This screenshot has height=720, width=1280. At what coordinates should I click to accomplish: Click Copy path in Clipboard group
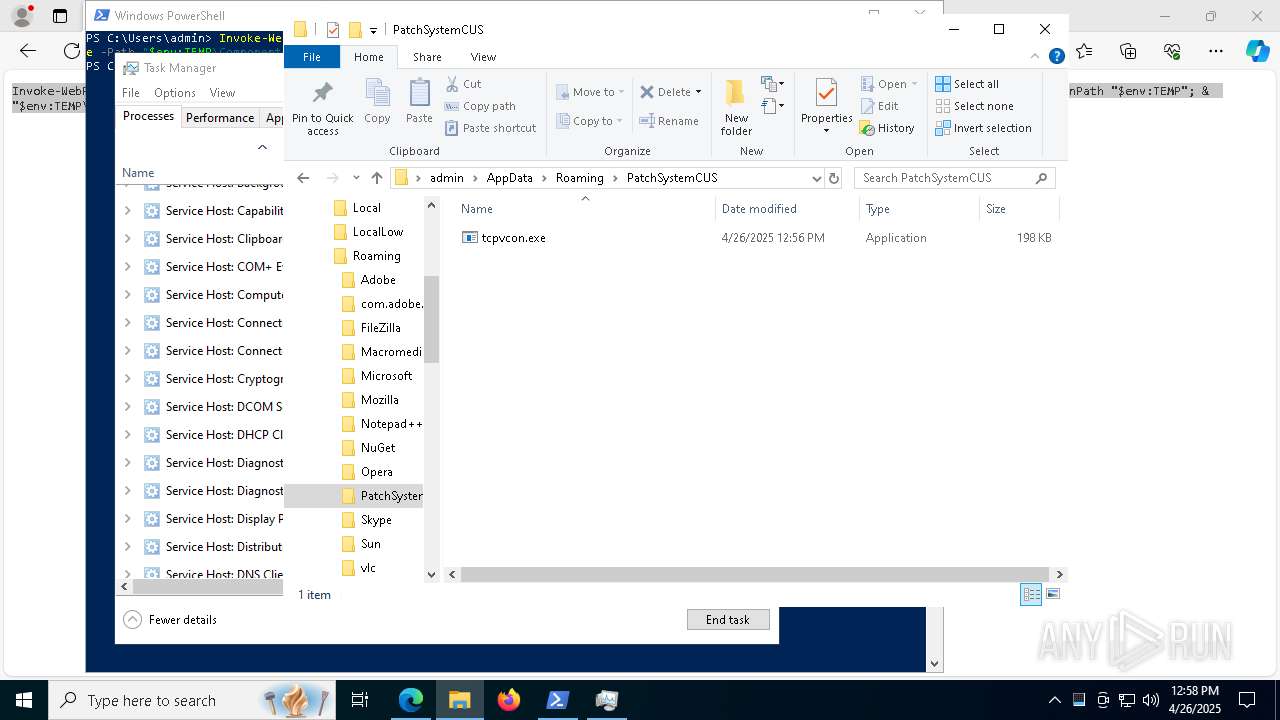pyautogui.click(x=480, y=106)
